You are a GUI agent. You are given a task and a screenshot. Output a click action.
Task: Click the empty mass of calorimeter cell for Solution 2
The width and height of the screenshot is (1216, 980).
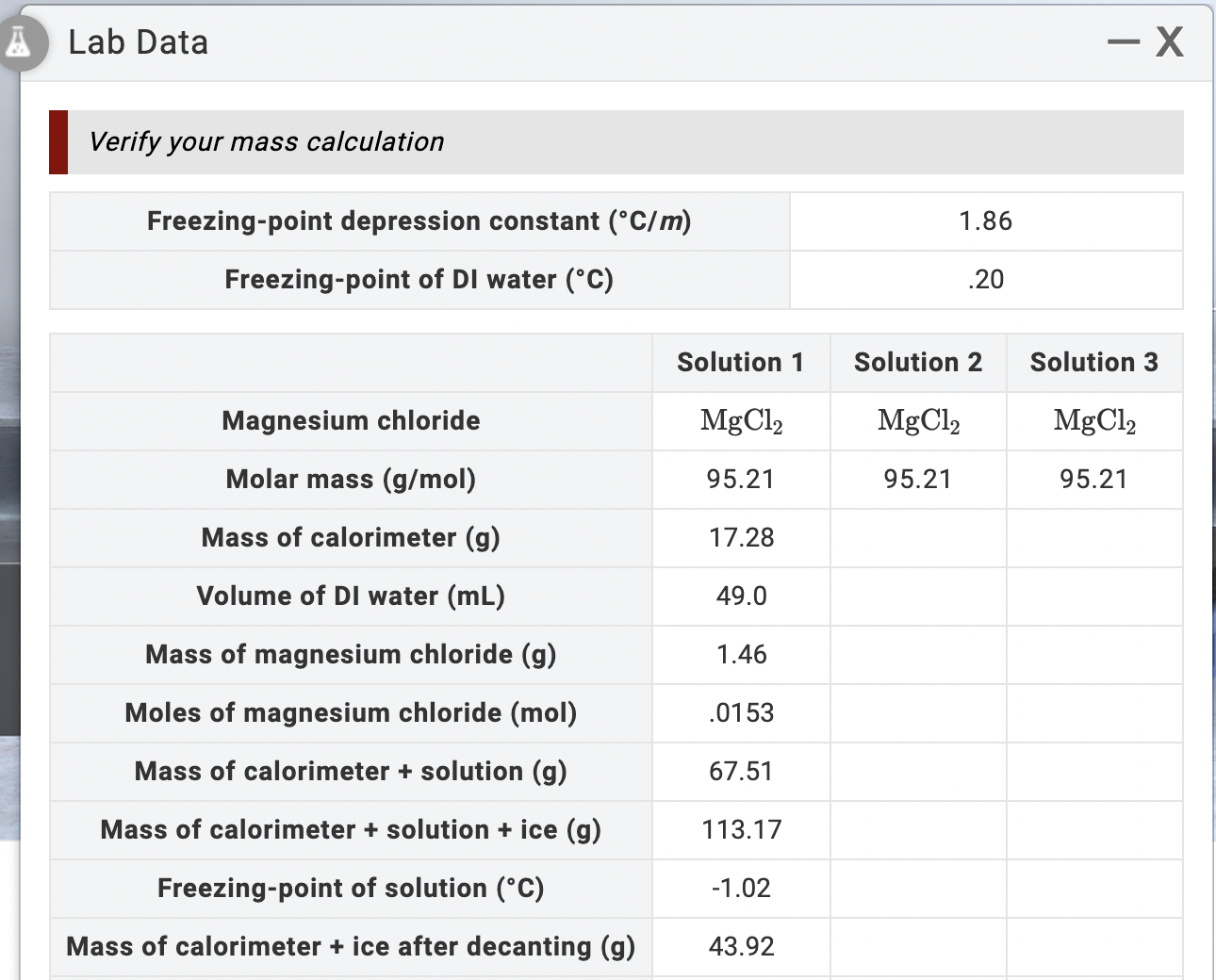917,538
